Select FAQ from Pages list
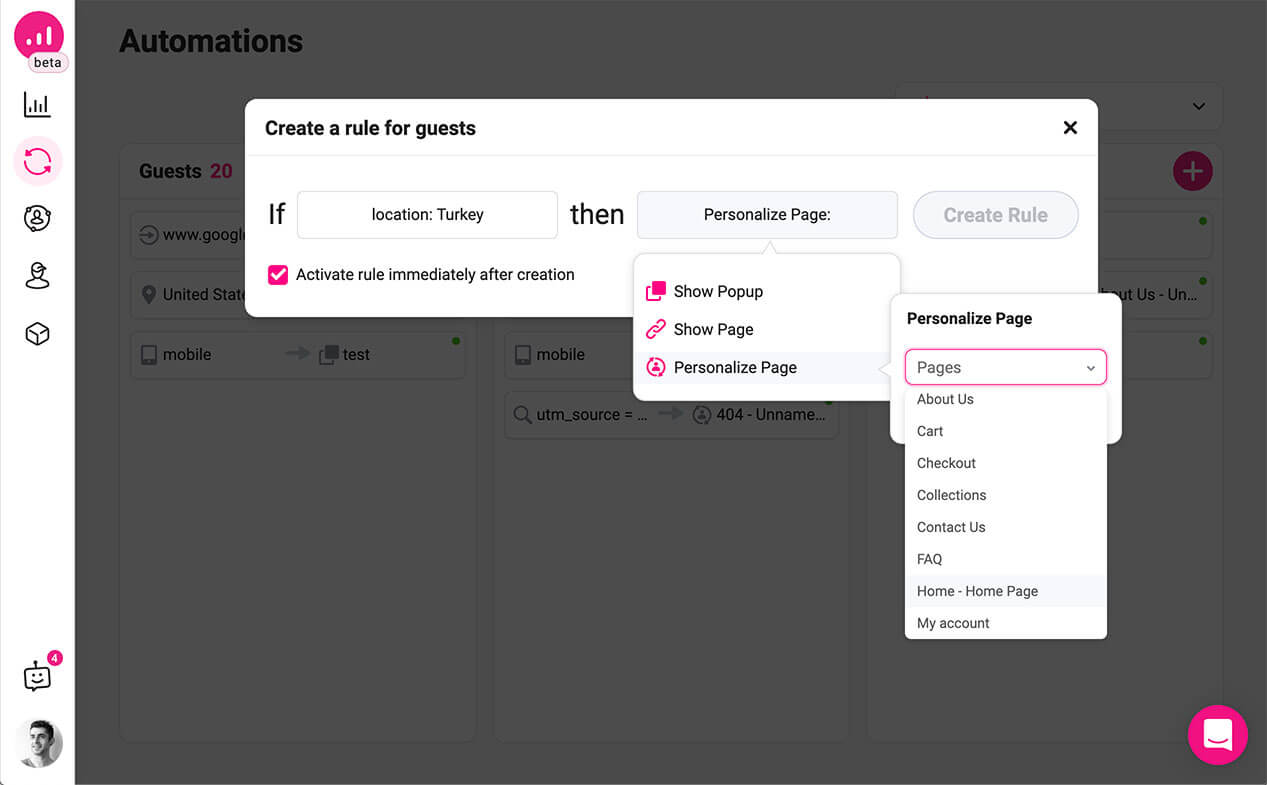 tap(1006, 559)
